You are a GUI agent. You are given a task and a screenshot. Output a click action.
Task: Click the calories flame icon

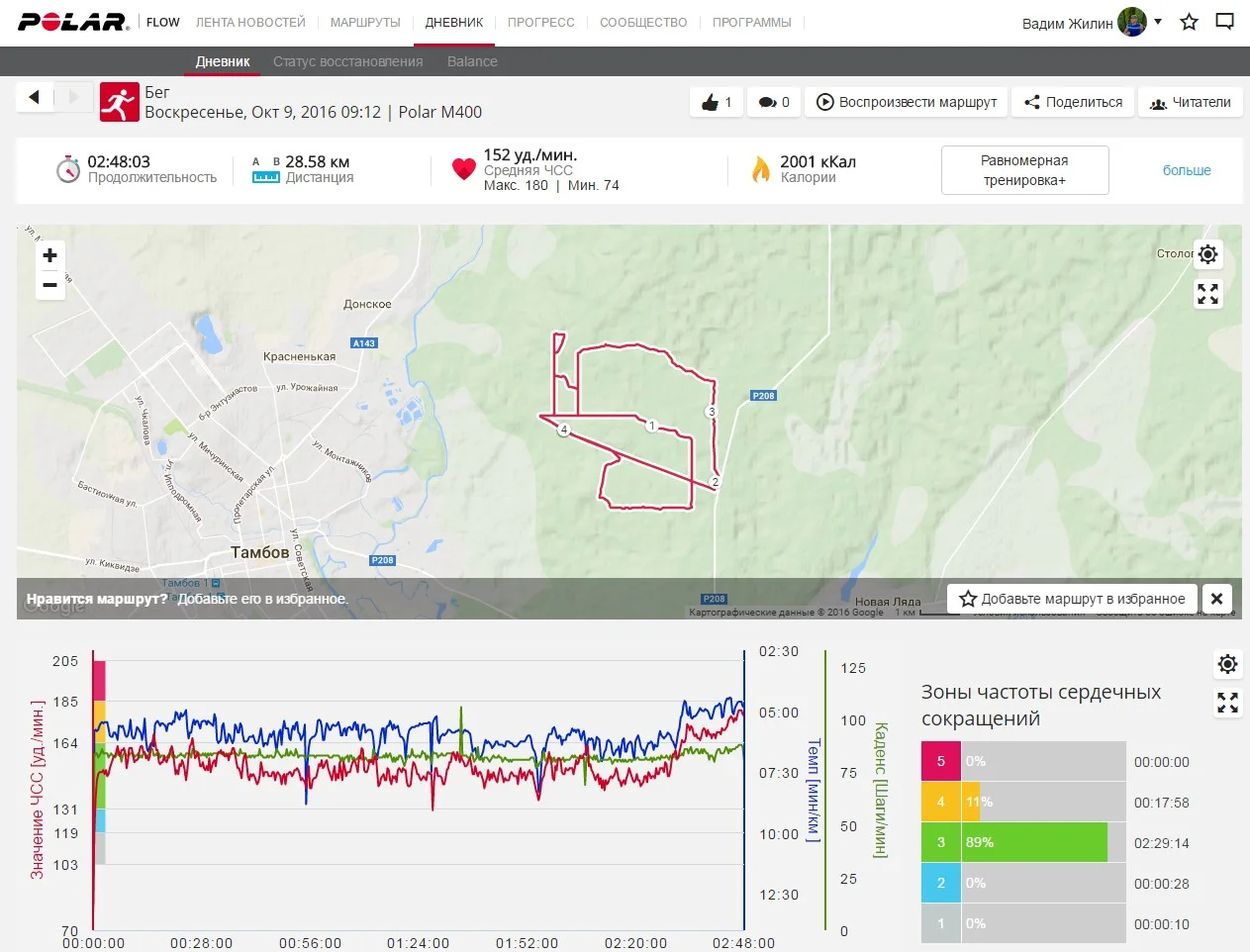761,169
